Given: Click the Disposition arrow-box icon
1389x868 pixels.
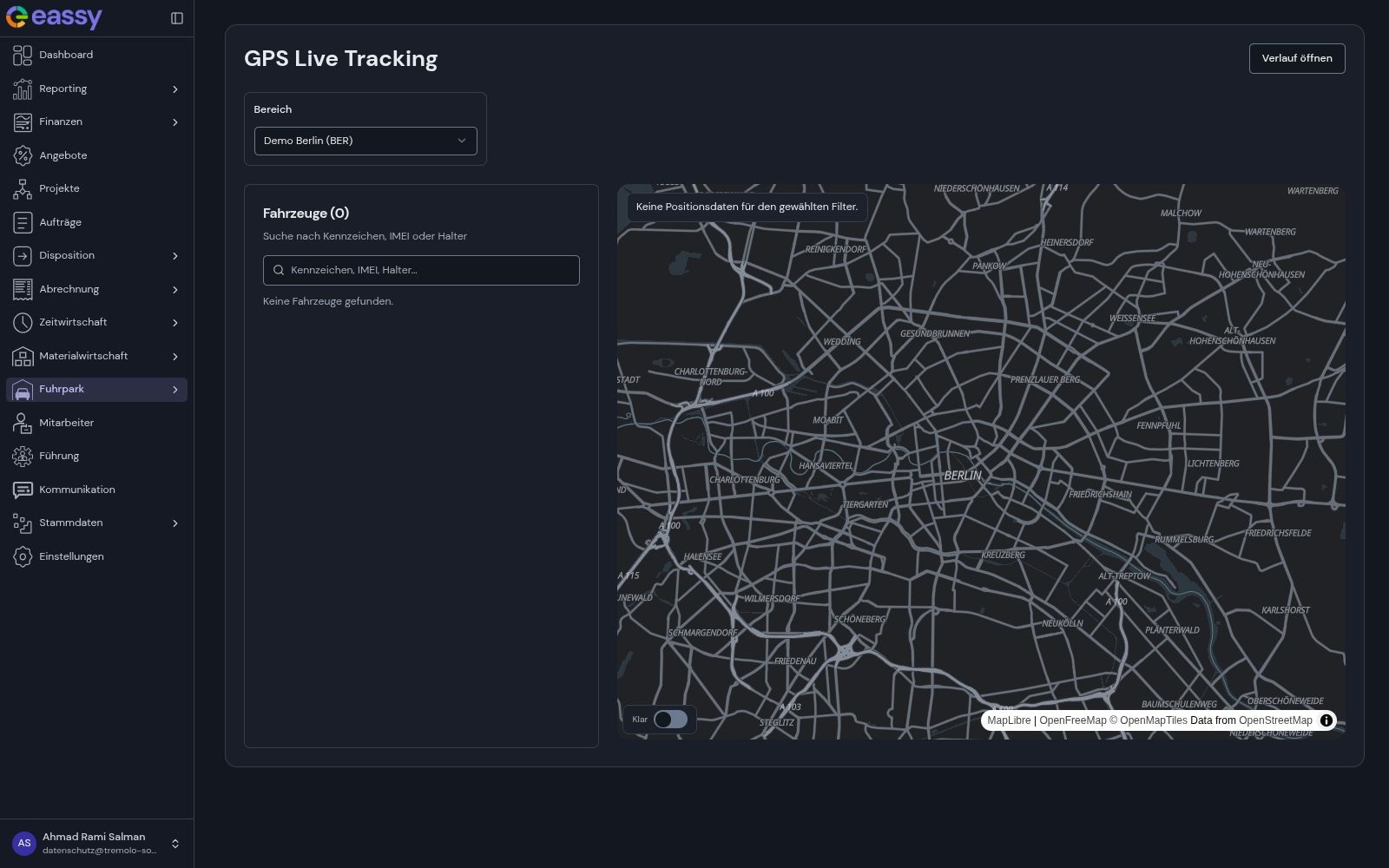Looking at the screenshot, I should (23, 255).
